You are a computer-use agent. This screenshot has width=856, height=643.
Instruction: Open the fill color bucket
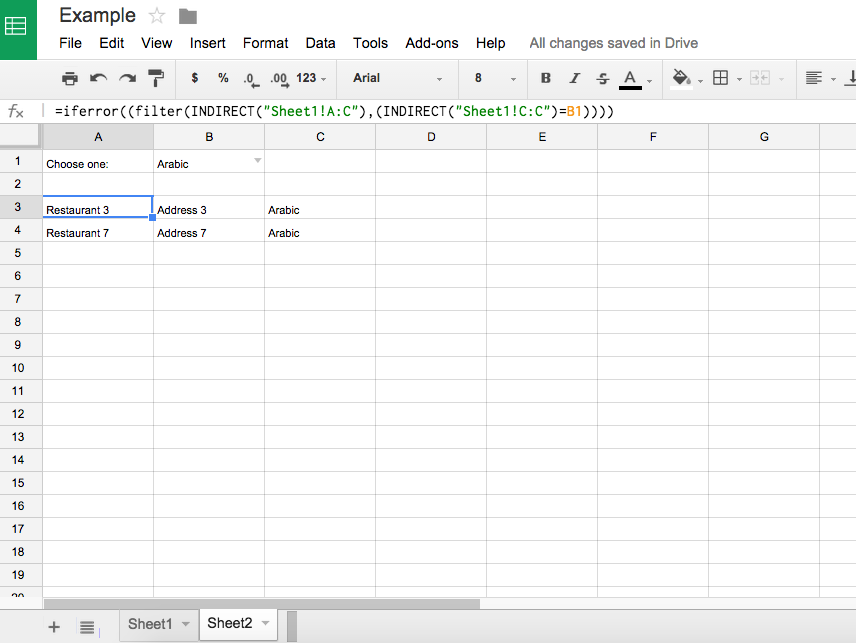[681, 79]
